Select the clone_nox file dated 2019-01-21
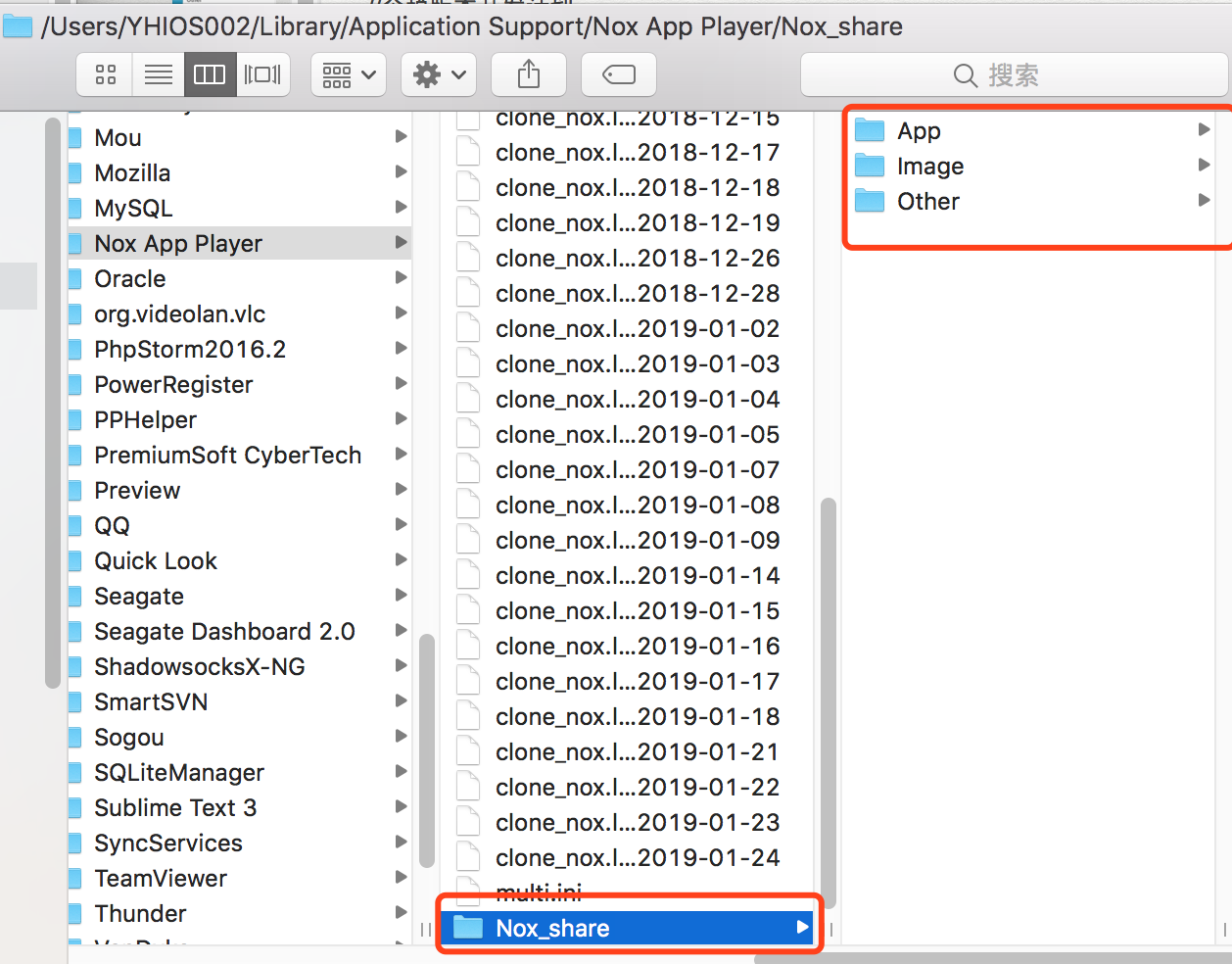This screenshot has height=964, width=1232. pyautogui.click(x=627, y=751)
